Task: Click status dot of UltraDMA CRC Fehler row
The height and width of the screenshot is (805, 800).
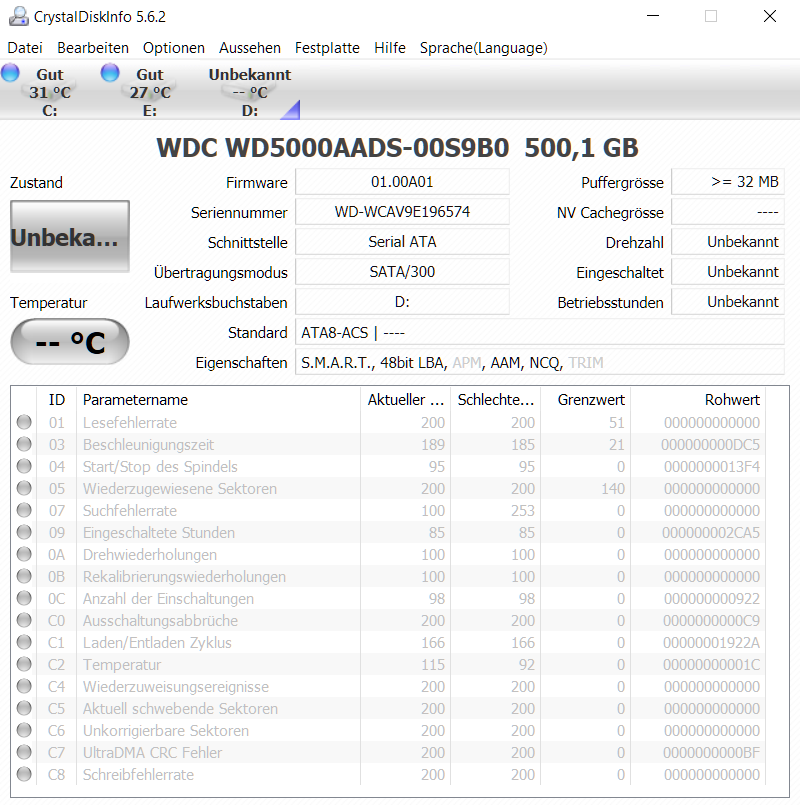Action: (x=24, y=752)
